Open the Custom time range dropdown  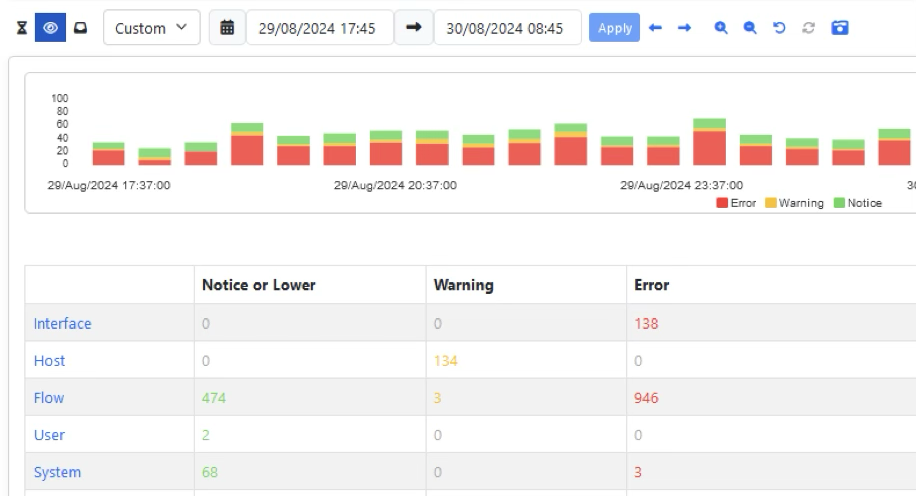152,27
